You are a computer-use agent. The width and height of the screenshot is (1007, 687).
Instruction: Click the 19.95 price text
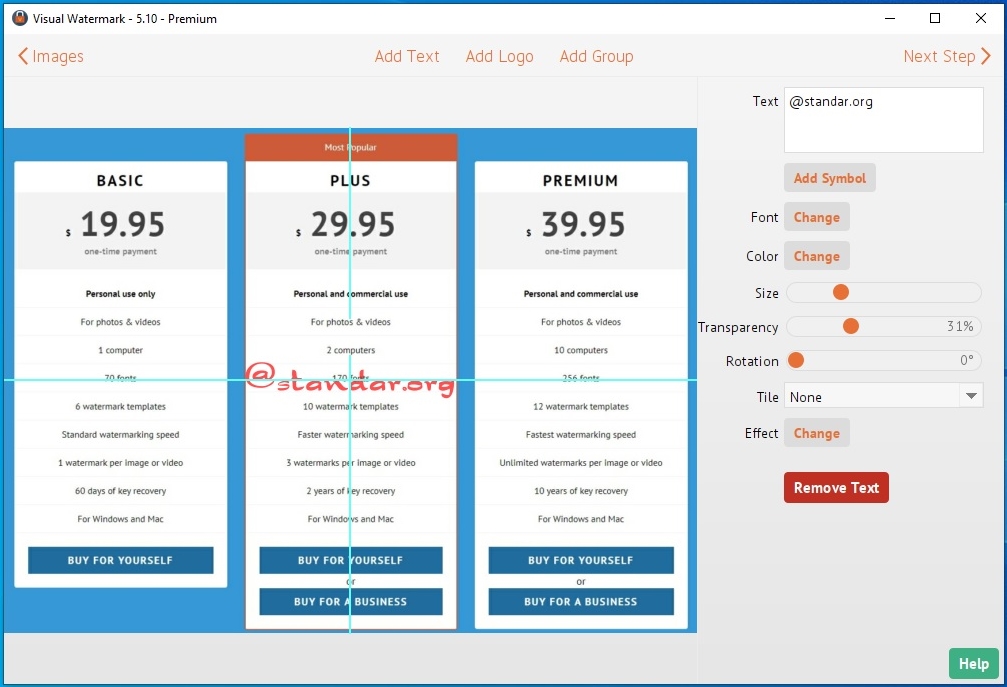tap(122, 225)
